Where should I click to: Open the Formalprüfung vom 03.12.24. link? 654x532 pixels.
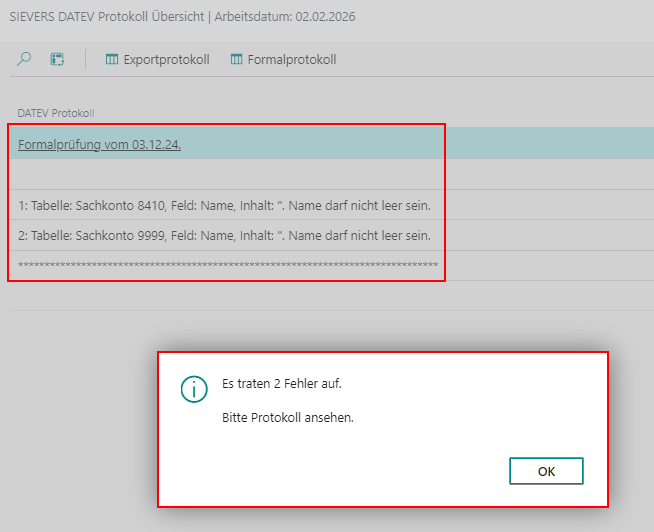99,144
